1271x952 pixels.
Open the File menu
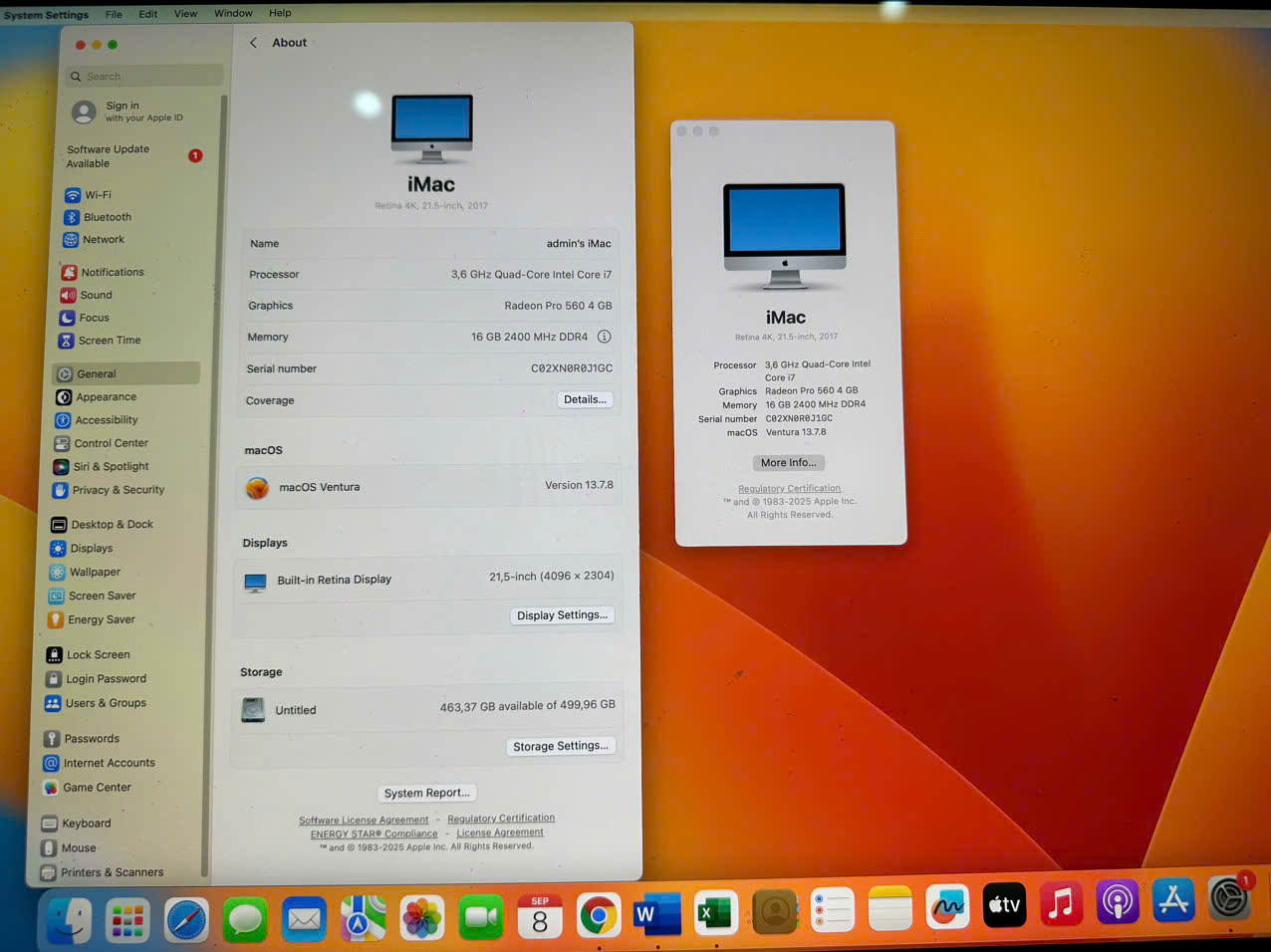(x=114, y=14)
